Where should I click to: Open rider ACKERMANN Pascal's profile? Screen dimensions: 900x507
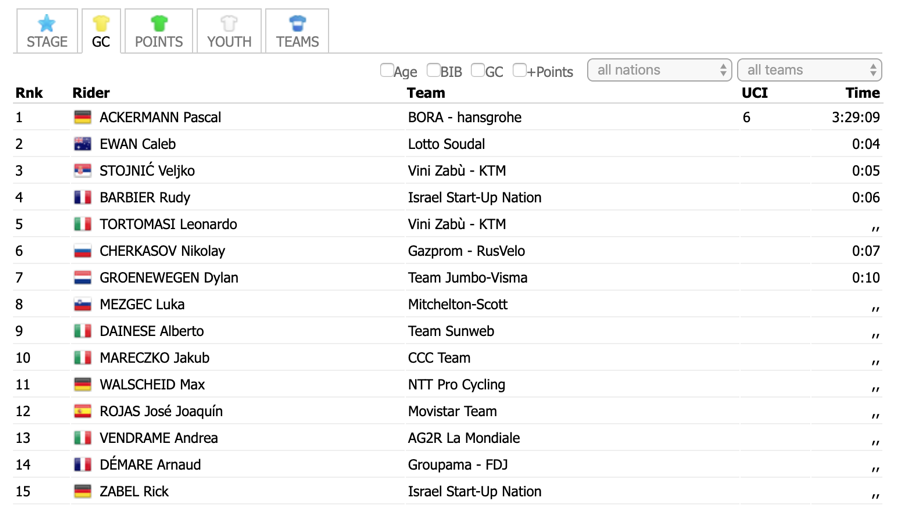point(160,118)
